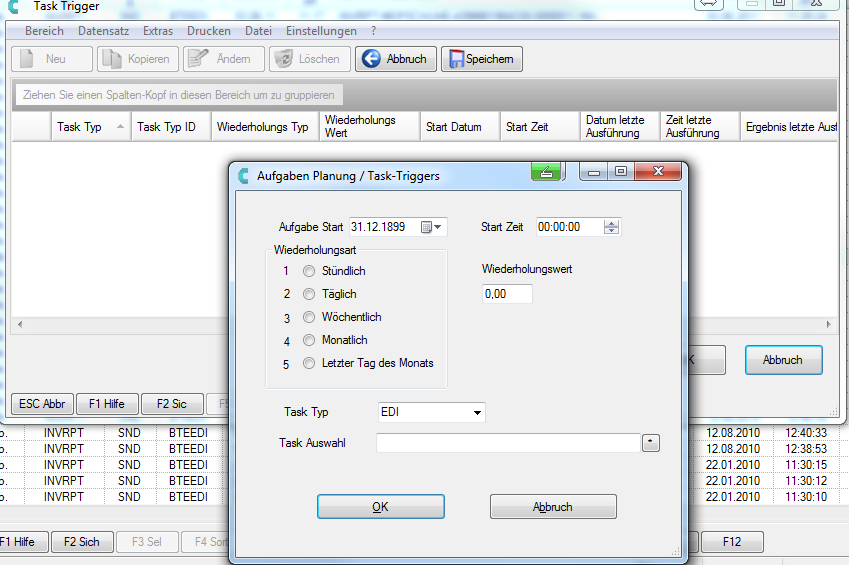849x565 pixels.
Task: Click the Löschen delete icon in toolbar
Action: point(282,59)
